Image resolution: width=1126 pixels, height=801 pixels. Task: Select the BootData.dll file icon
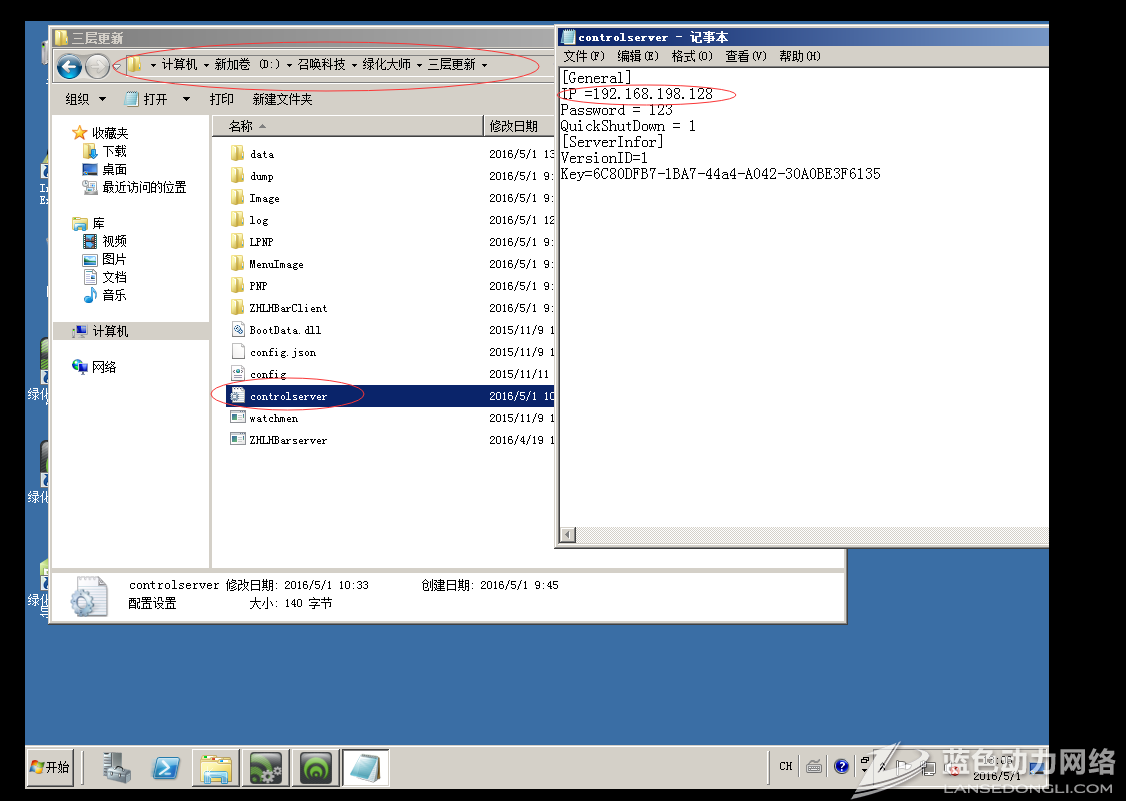coord(238,330)
